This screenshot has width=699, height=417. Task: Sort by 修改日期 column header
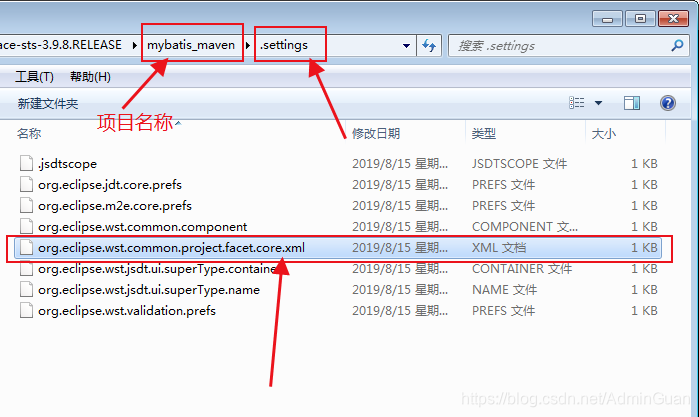376,133
